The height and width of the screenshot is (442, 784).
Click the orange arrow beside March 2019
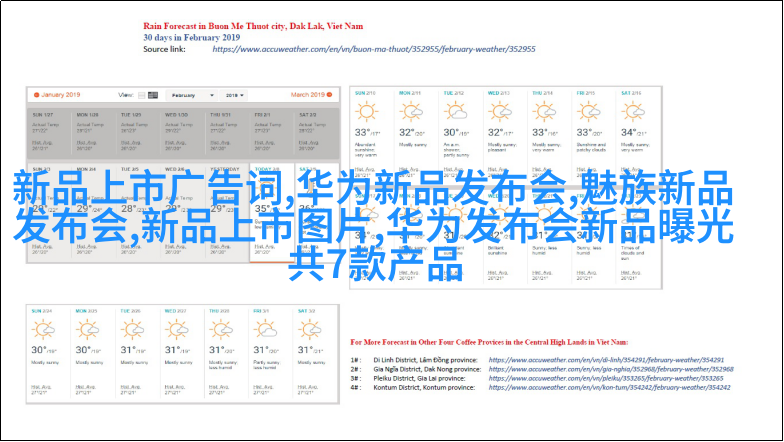coord(330,94)
